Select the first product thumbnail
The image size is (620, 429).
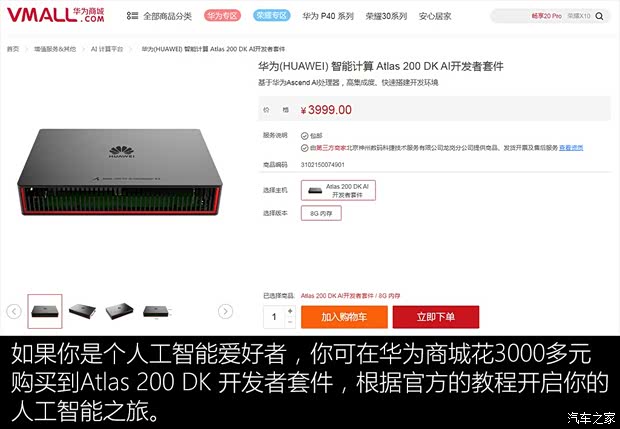(45, 311)
